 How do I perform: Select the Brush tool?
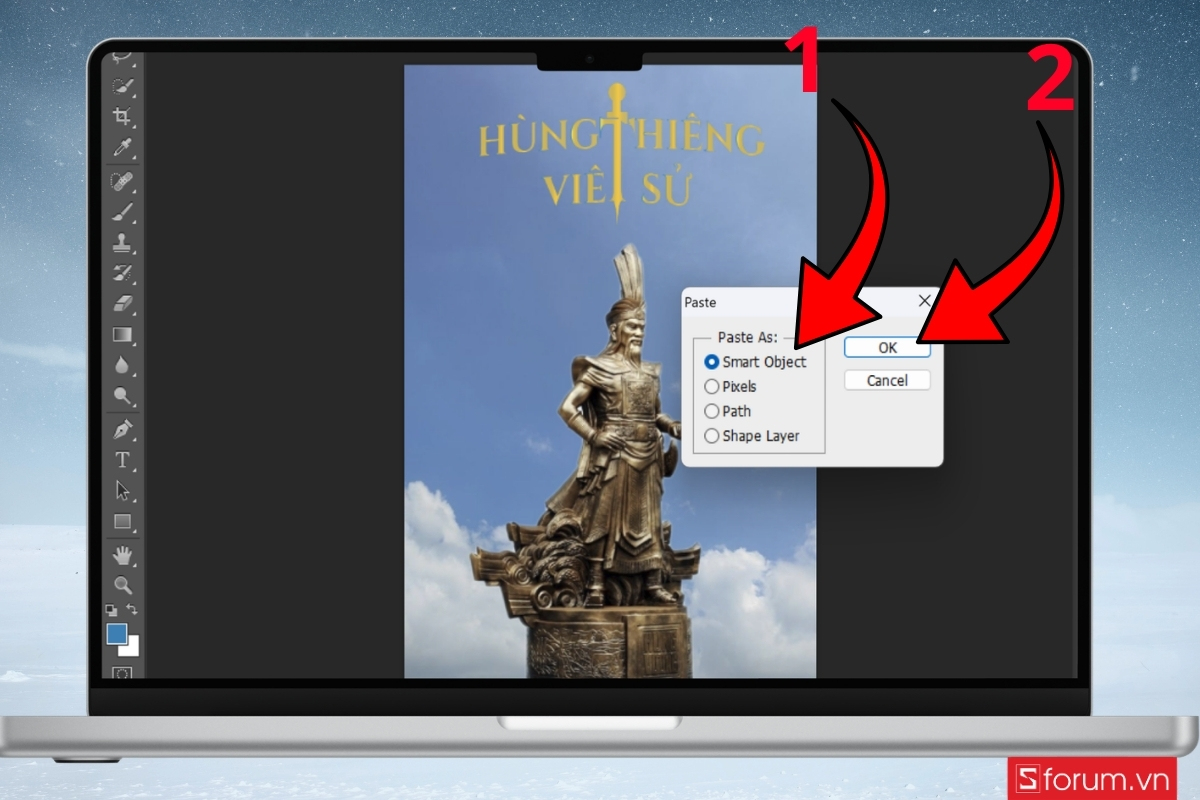tap(122, 212)
